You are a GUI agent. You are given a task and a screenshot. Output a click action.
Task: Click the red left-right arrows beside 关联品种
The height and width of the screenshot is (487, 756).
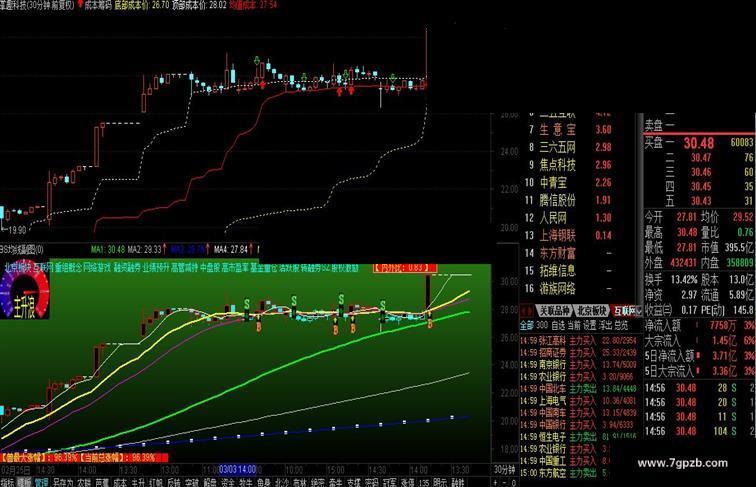point(527,311)
